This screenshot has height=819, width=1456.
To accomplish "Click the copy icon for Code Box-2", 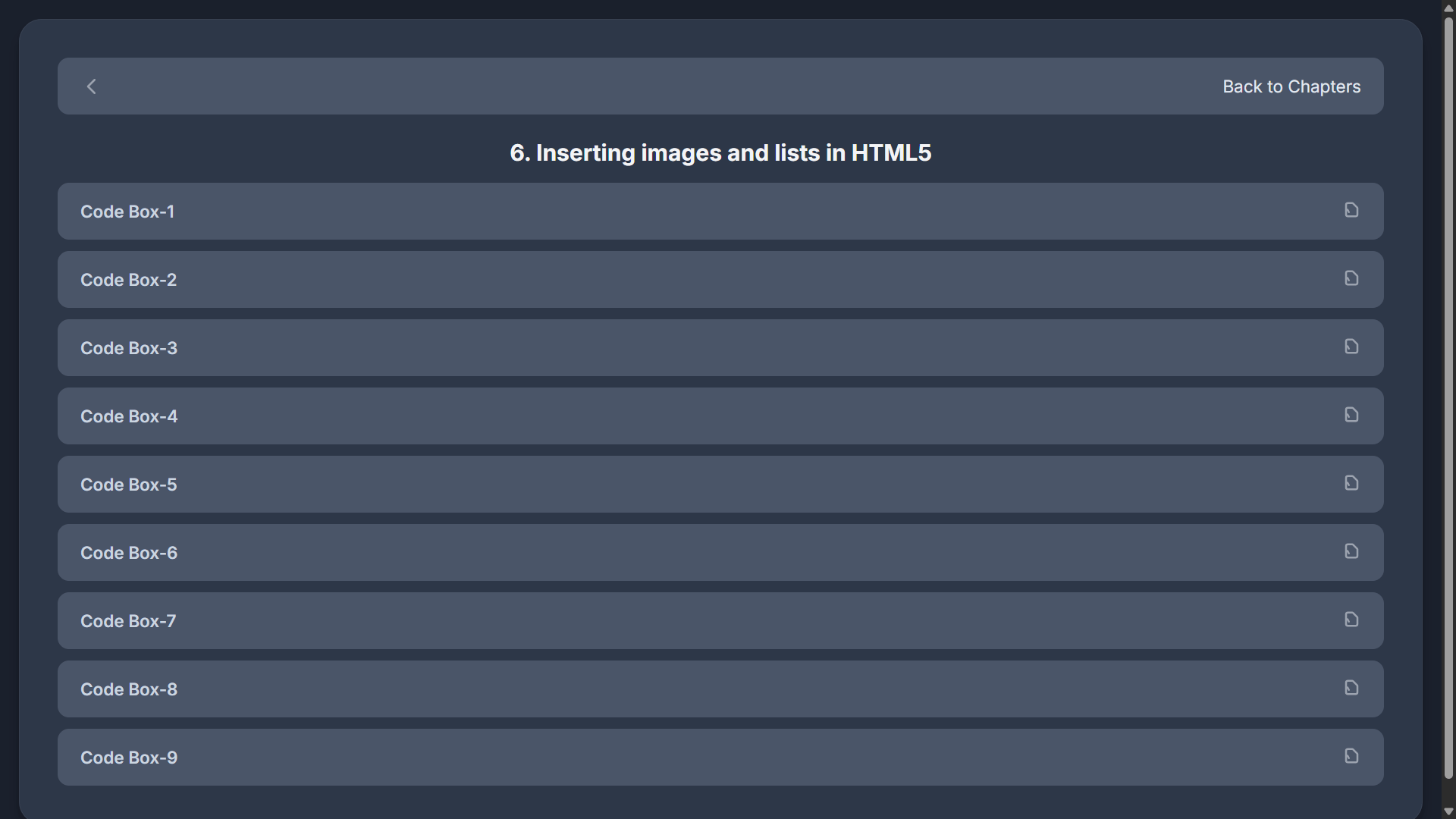I will 1351,278.
